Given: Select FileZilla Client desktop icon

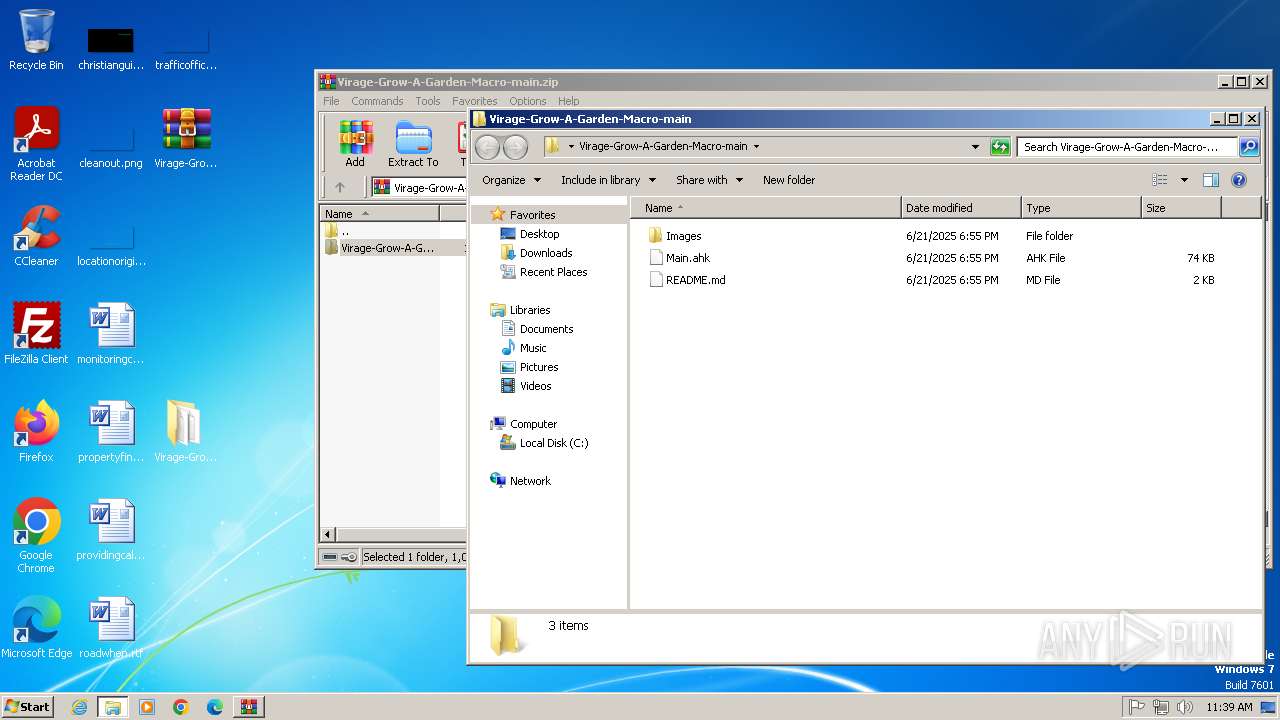Looking at the screenshot, I should [36, 334].
